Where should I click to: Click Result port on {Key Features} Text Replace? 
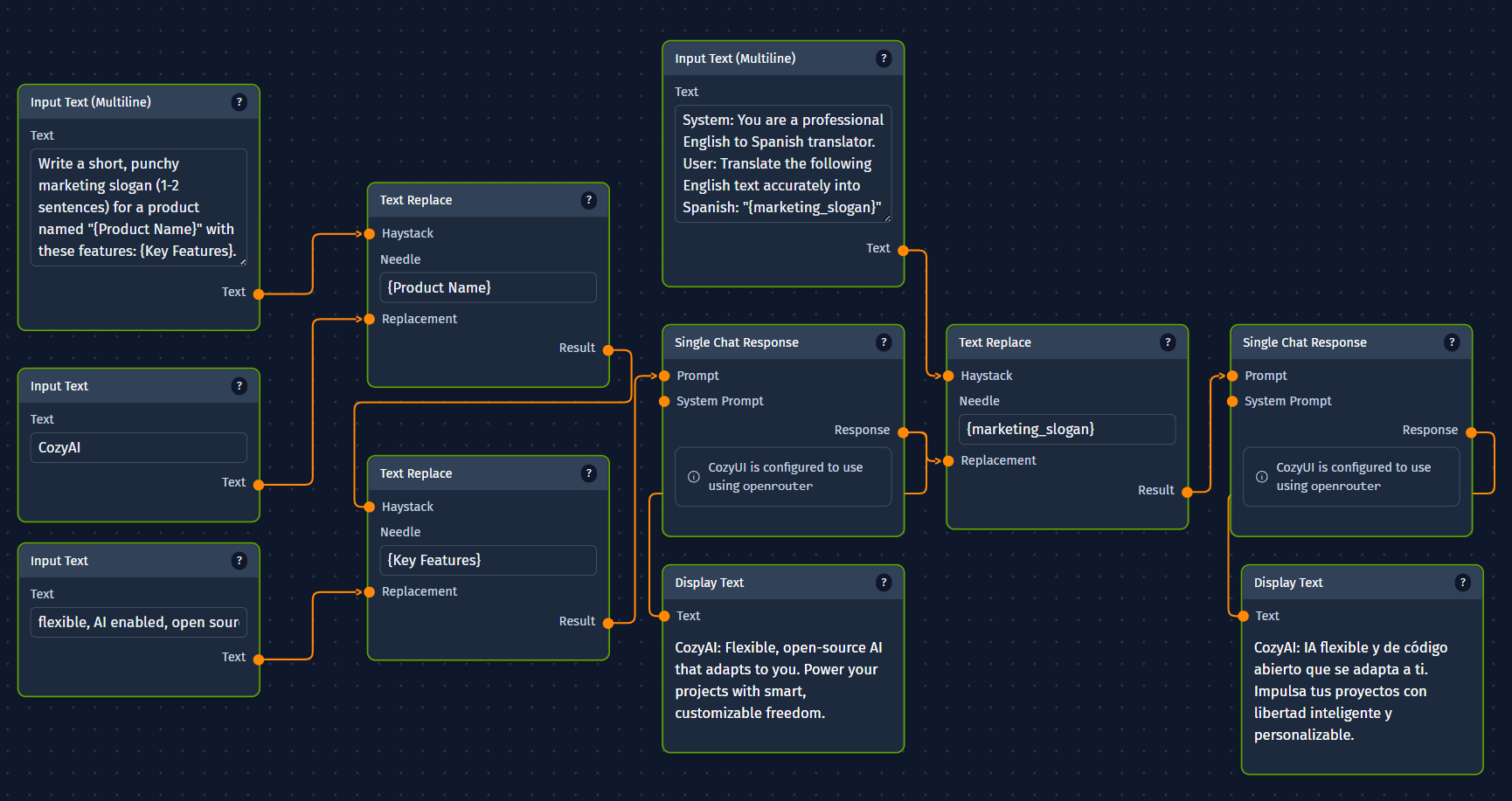click(608, 624)
